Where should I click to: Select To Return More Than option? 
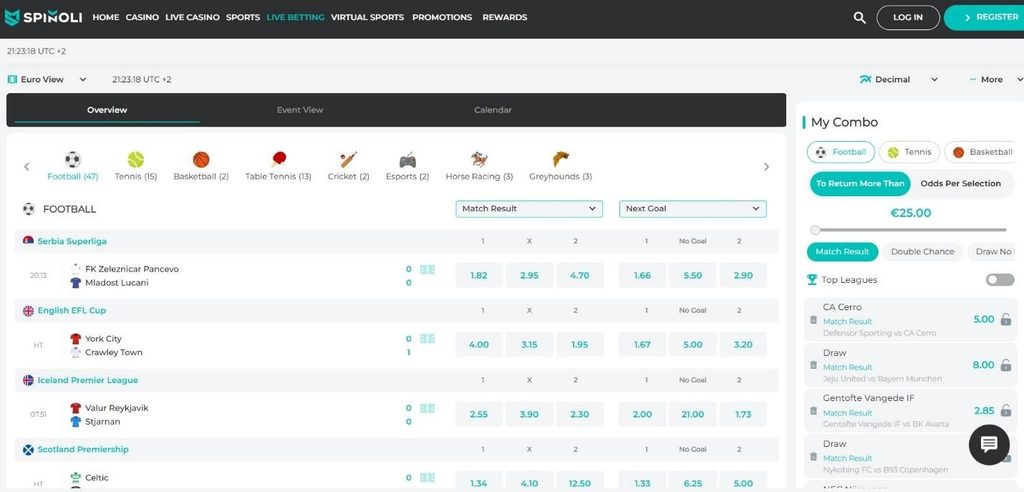pos(860,184)
